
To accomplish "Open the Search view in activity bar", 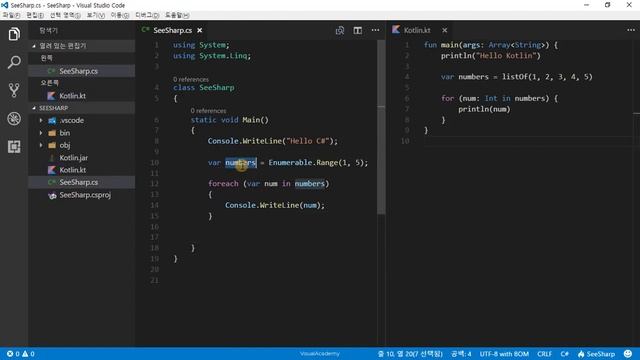I will [x=14, y=62].
